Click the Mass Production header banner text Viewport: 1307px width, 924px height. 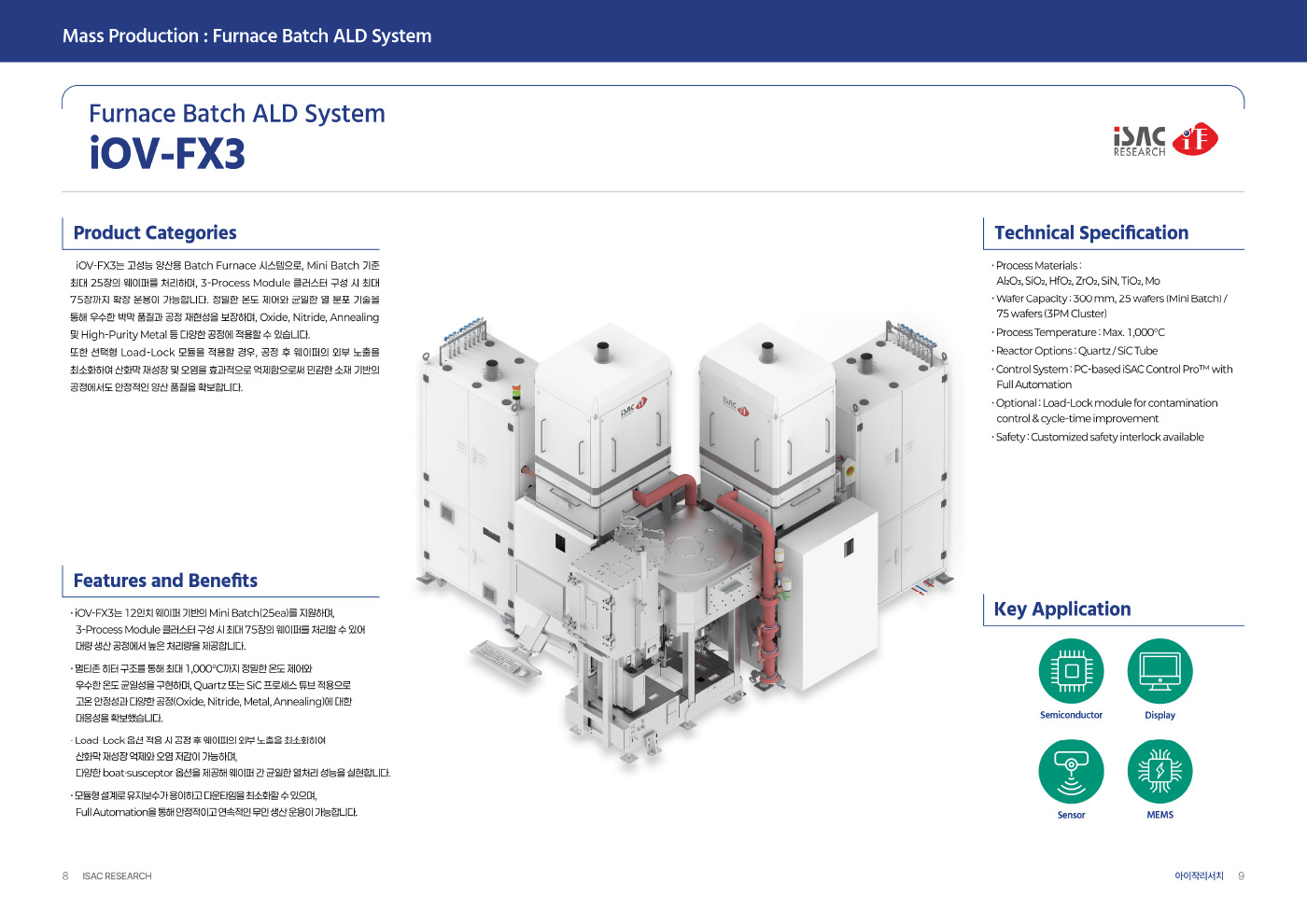click(x=246, y=36)
